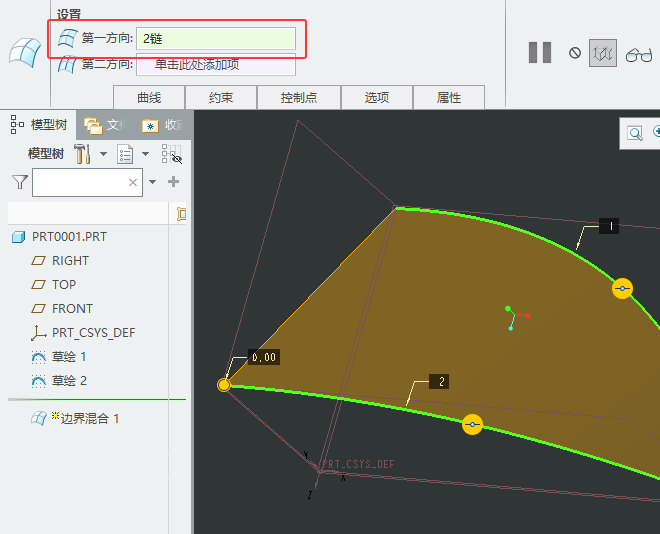660x534 pixels.
Task: Click the zoom magnifier icon in viewport
Action: click(635, 133)
